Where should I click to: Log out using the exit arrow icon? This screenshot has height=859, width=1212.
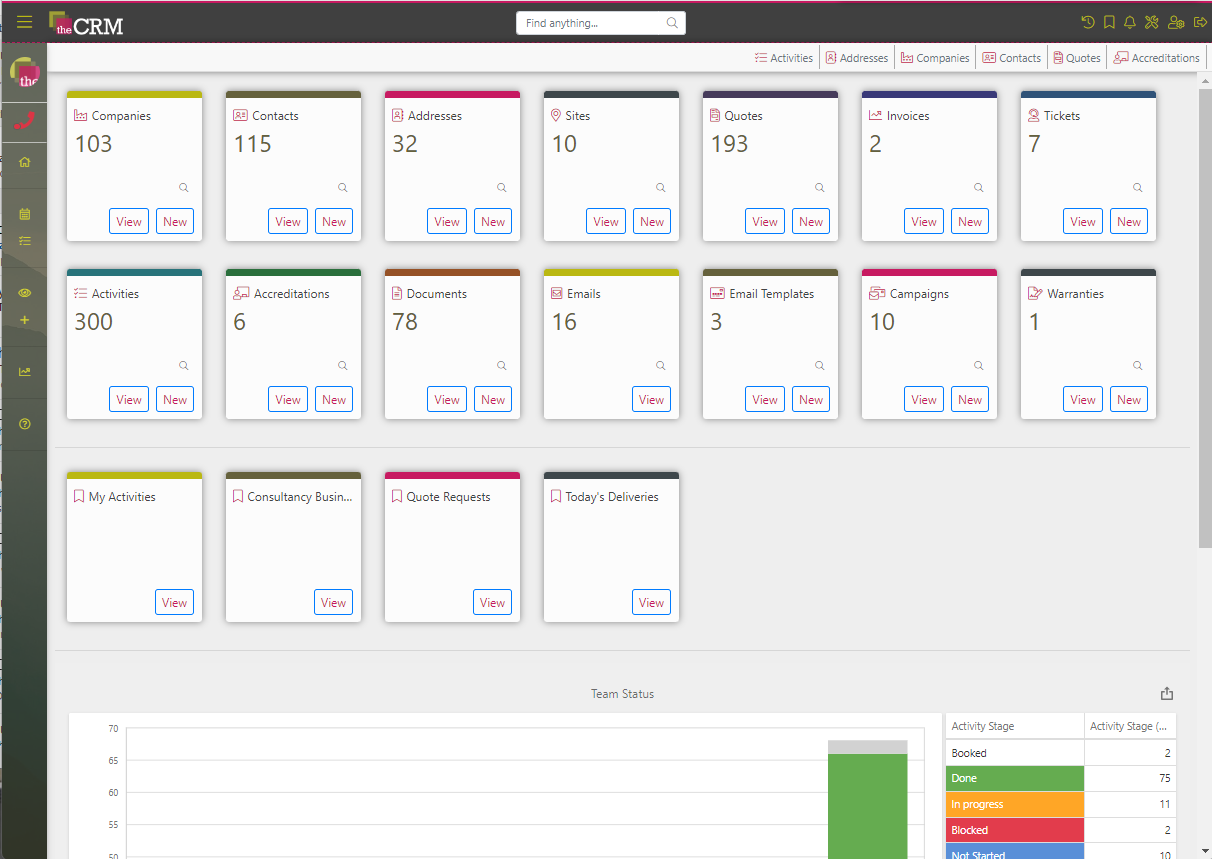1199,21
